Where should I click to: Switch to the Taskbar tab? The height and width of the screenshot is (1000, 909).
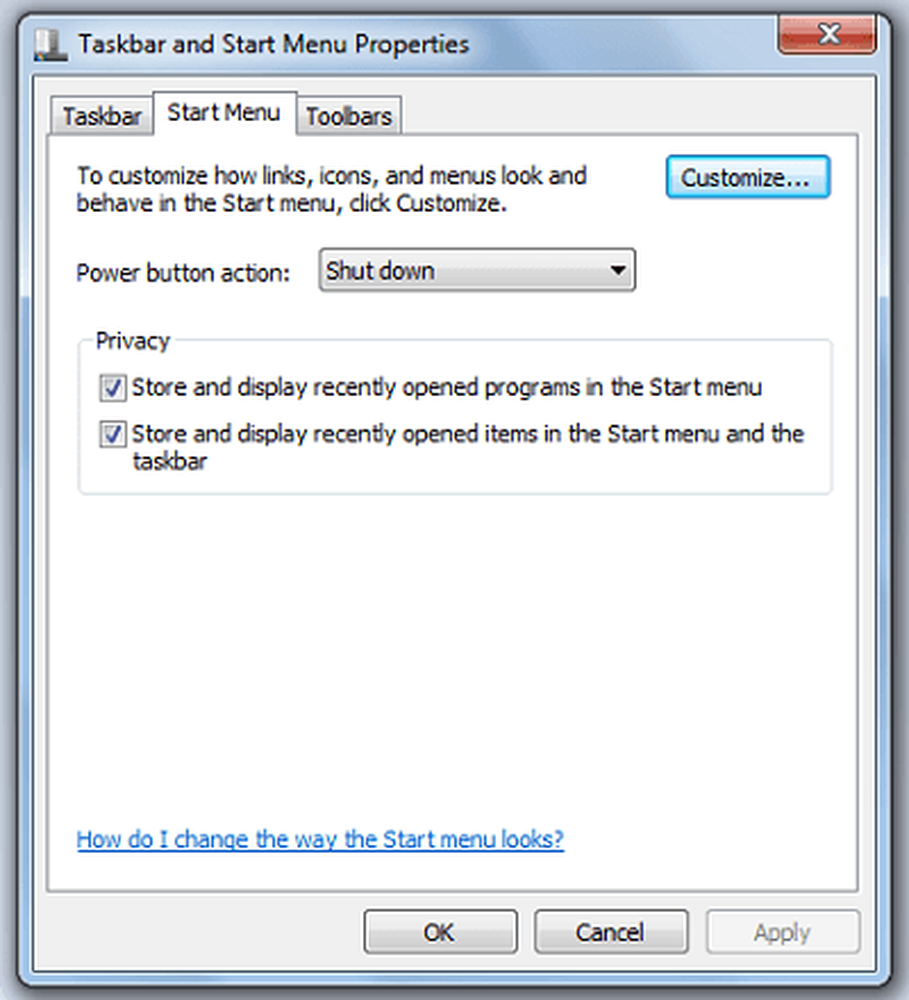pyautogui.click(x=101, y=116)
